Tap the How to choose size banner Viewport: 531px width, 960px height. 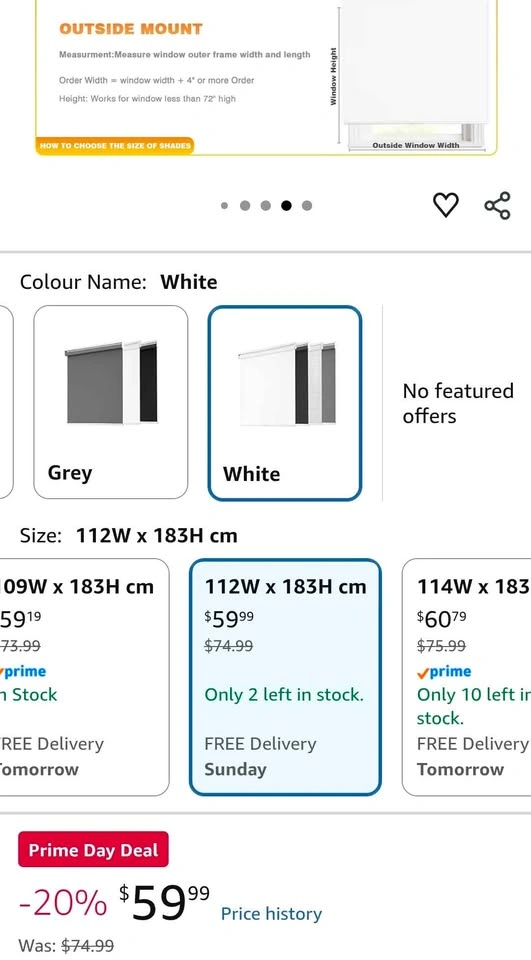coord(115,146)
